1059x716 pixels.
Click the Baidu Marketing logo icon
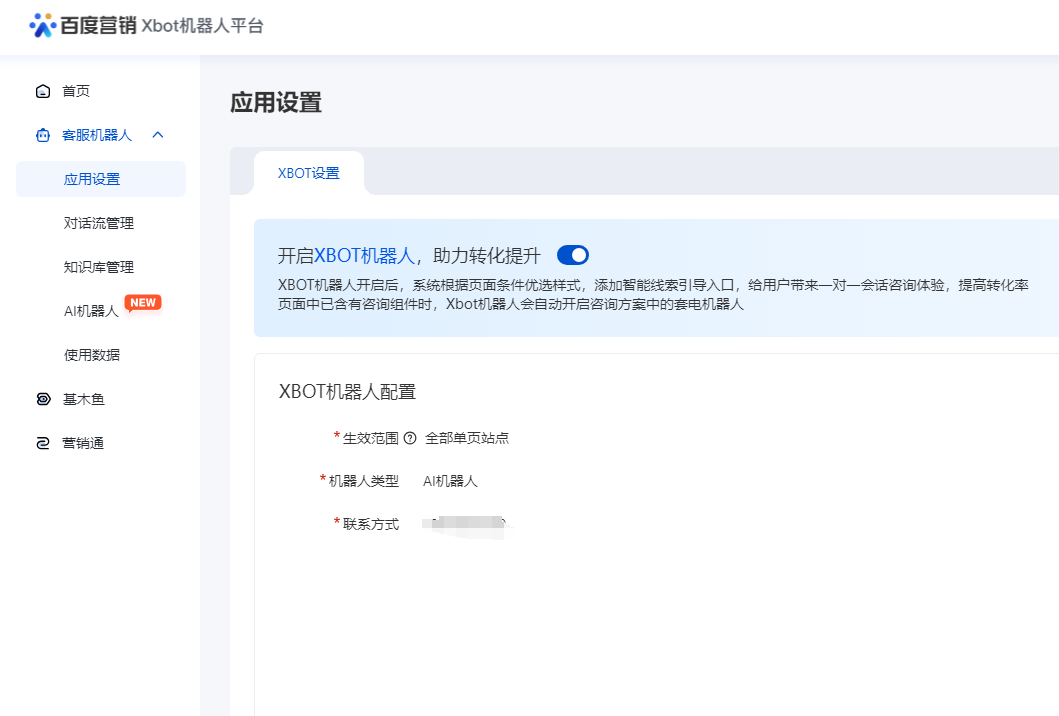[x=43, y=25]
